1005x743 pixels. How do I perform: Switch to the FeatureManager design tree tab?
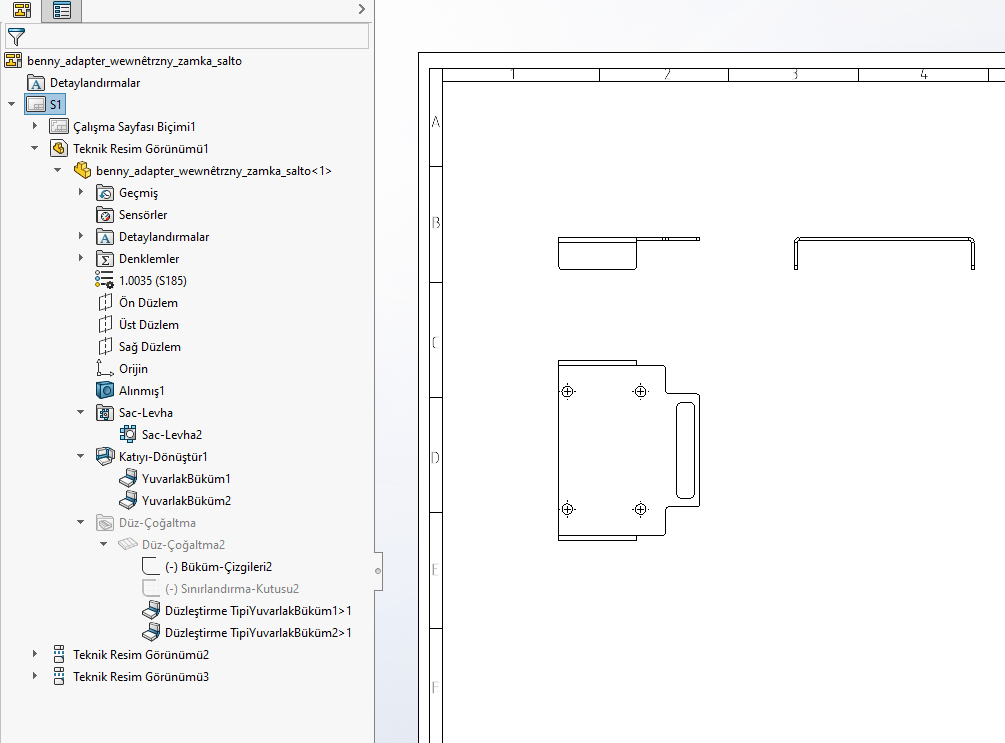point(20,10)
